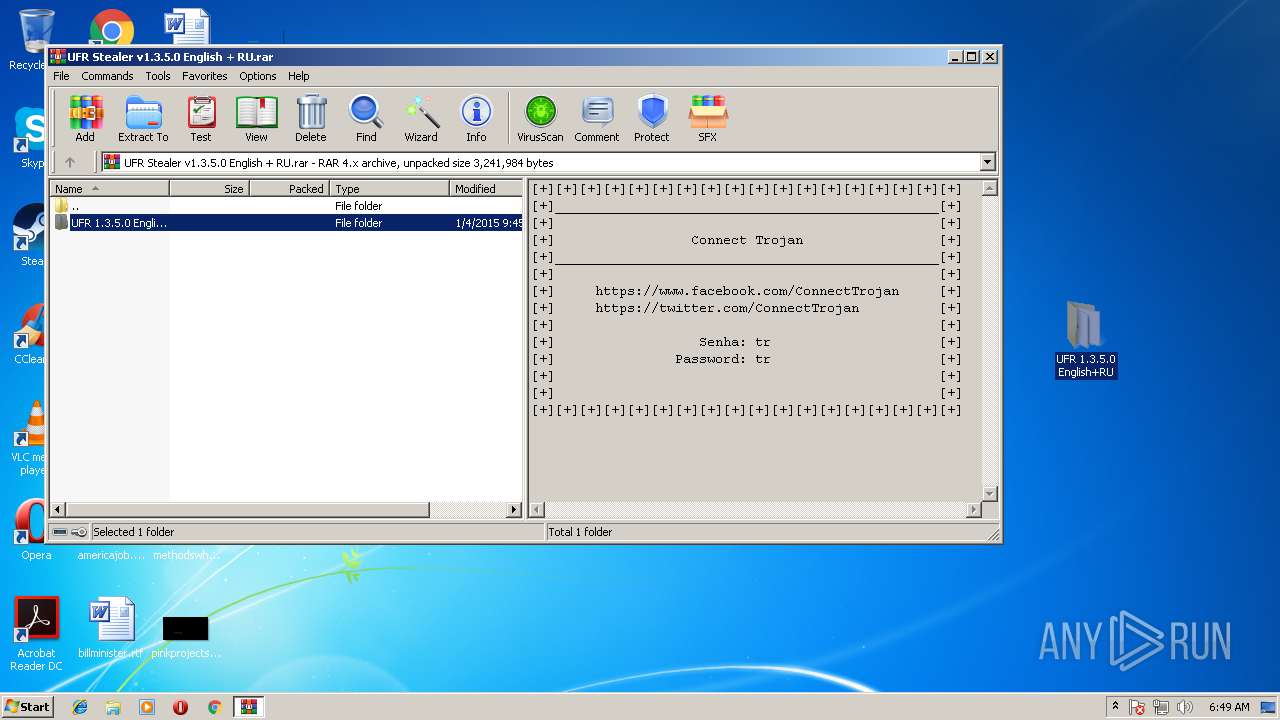Click the 'Password: tr' comment line

[723, 359]
